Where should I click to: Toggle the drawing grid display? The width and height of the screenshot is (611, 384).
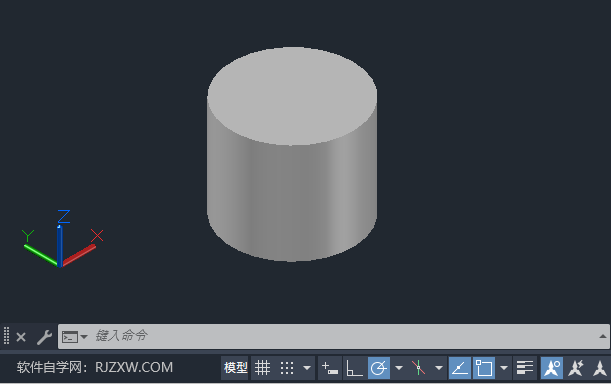click(262, 368)
